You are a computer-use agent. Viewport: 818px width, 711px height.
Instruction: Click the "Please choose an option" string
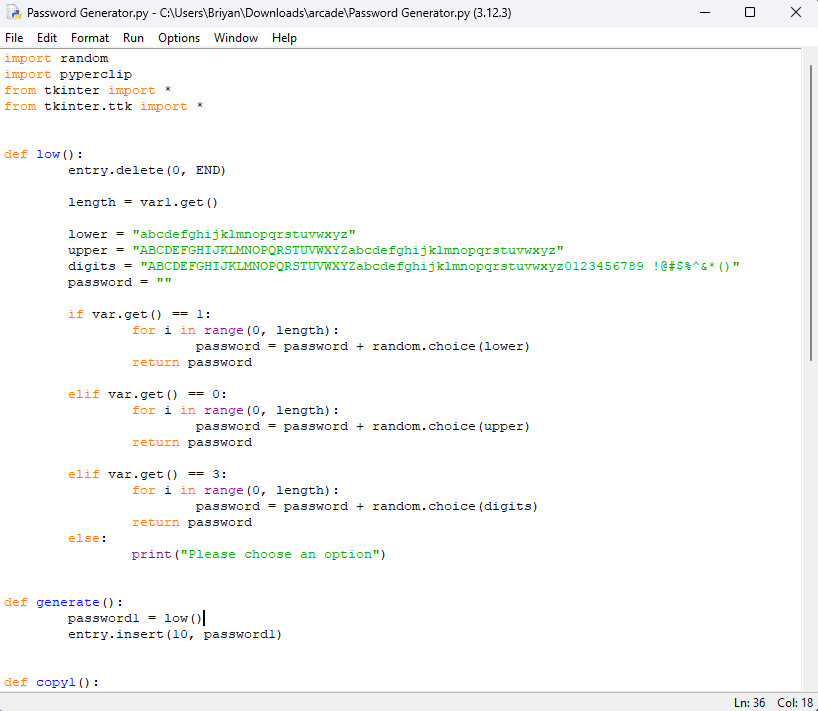click(x=280, y=554)
